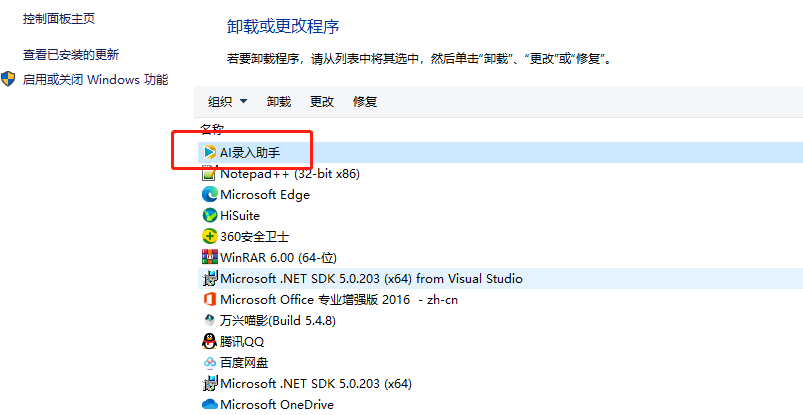Click the Windows features shield icon

click(8, 79)
